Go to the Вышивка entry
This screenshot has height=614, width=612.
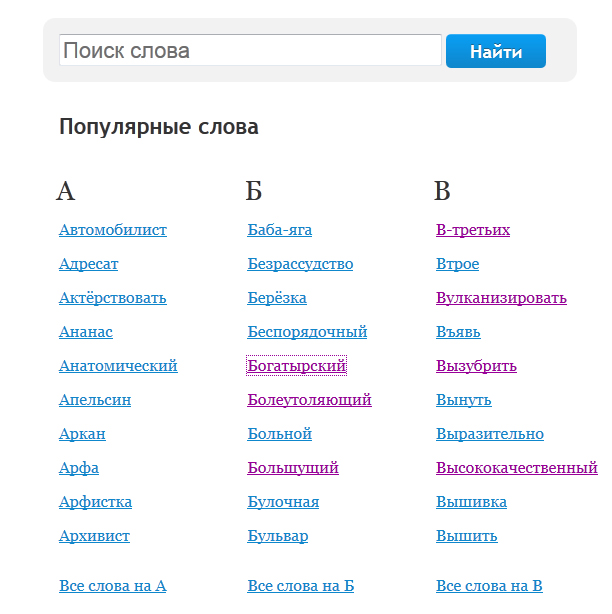click(x=471, y=502)
